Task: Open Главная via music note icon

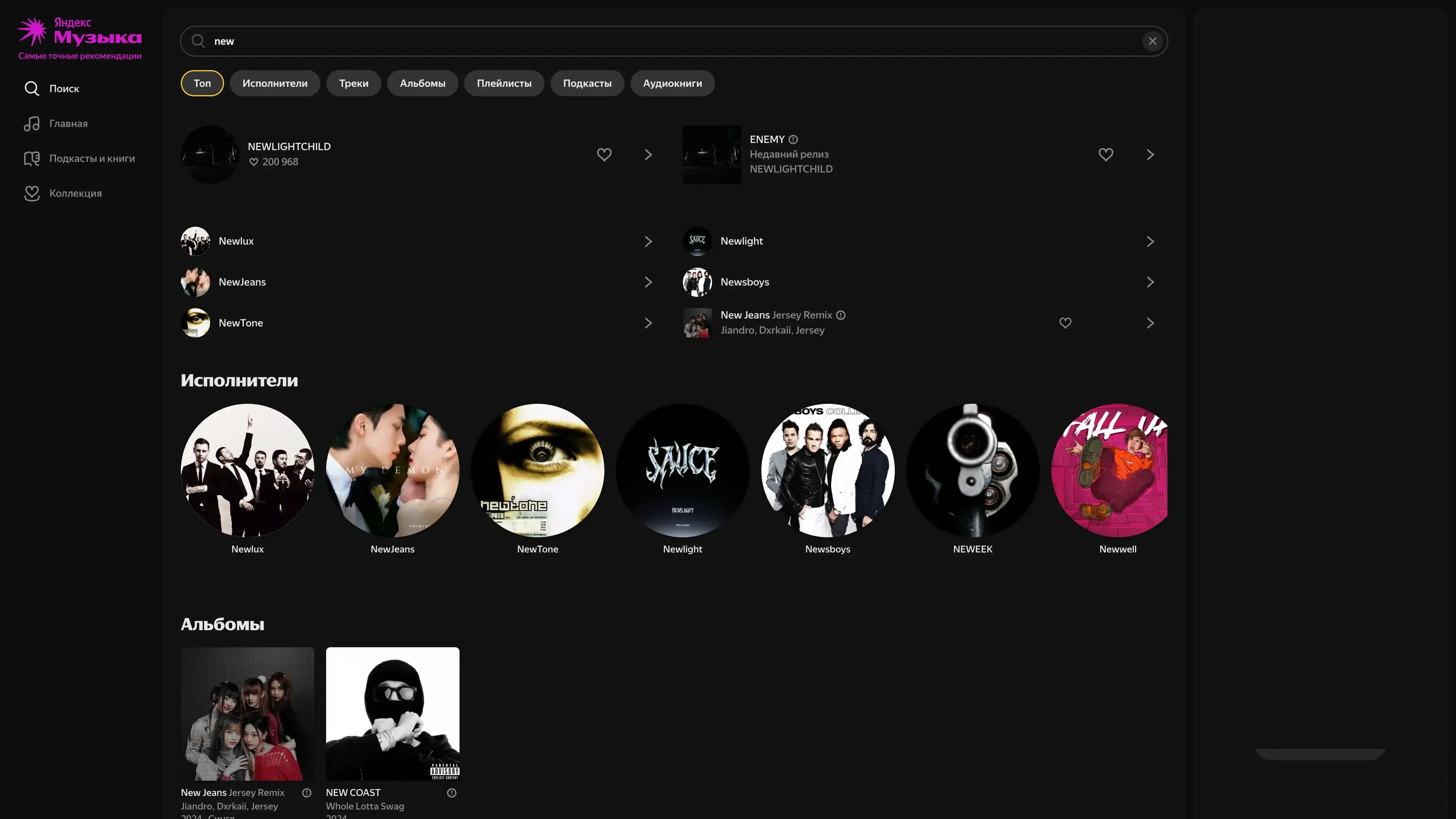Action: 31,124
